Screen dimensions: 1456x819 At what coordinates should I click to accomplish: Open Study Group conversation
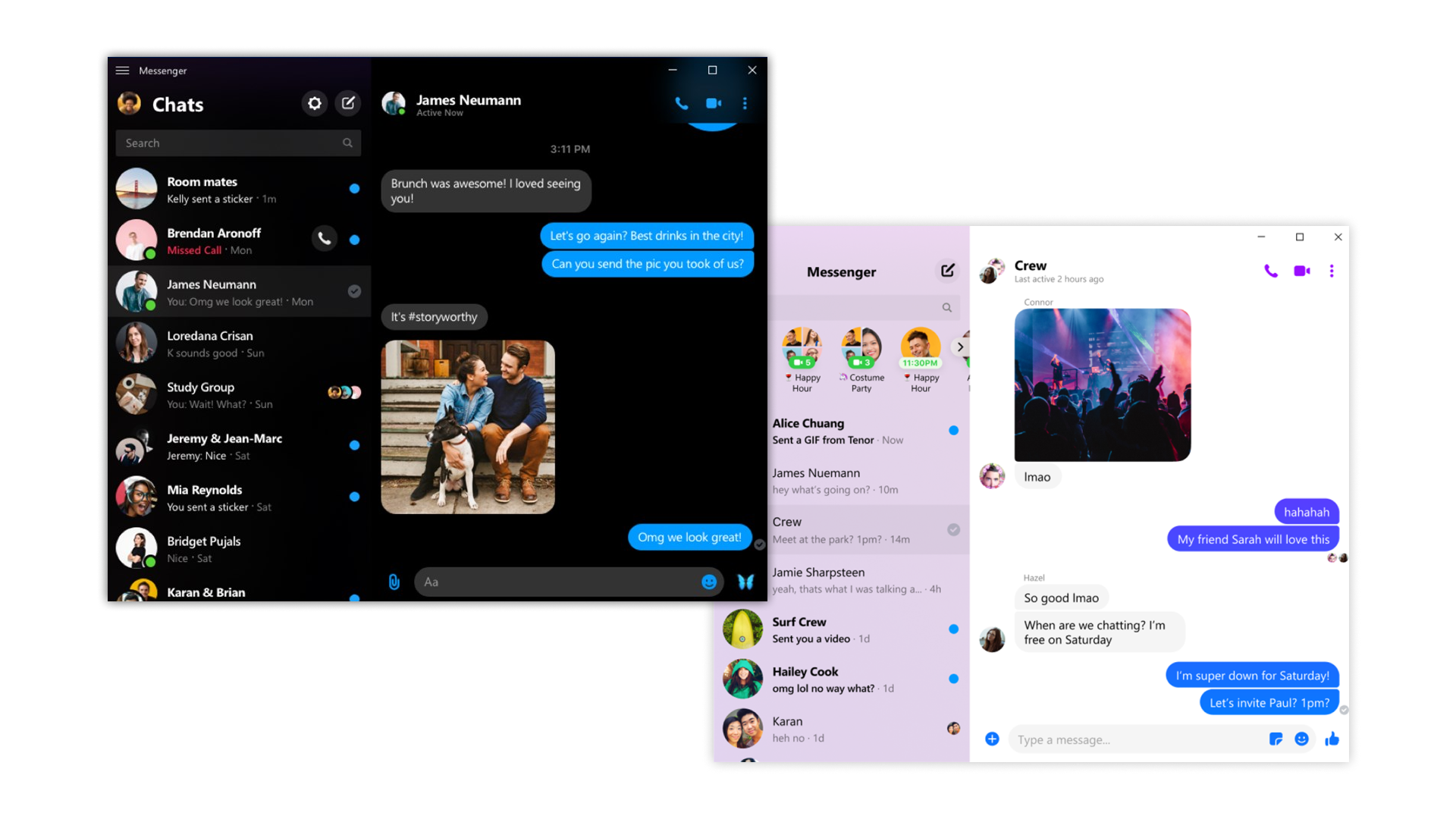point(240,394)
